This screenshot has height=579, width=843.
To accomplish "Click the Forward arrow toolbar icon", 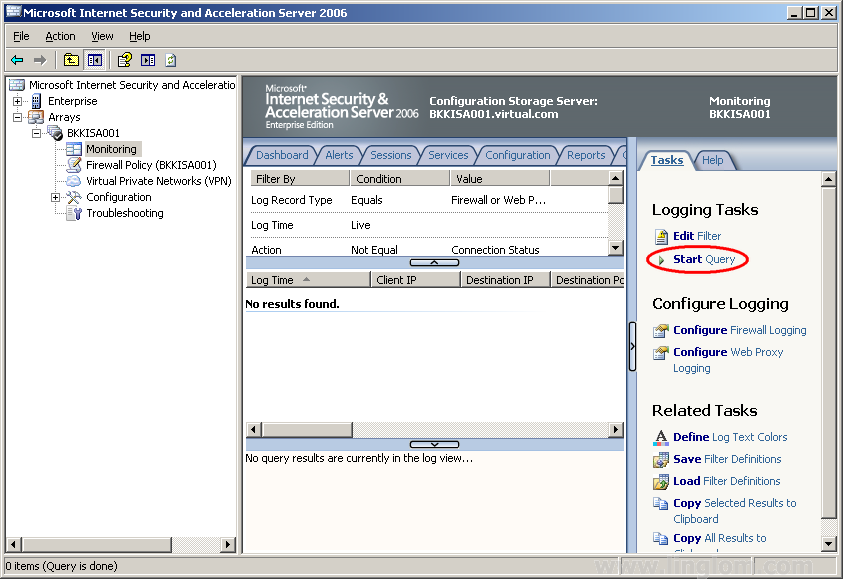I will 40,60.
